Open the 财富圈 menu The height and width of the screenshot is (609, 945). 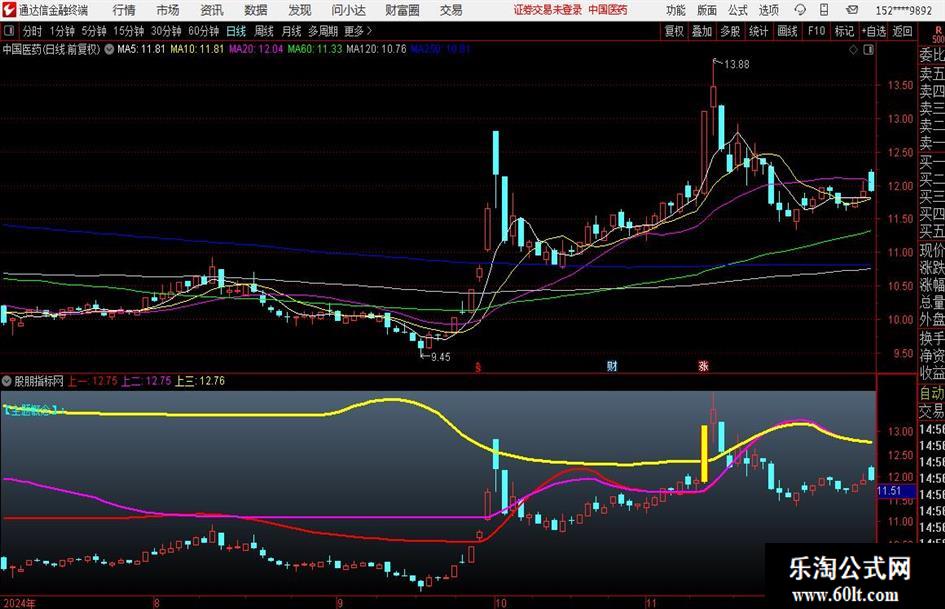coord(403,10)
